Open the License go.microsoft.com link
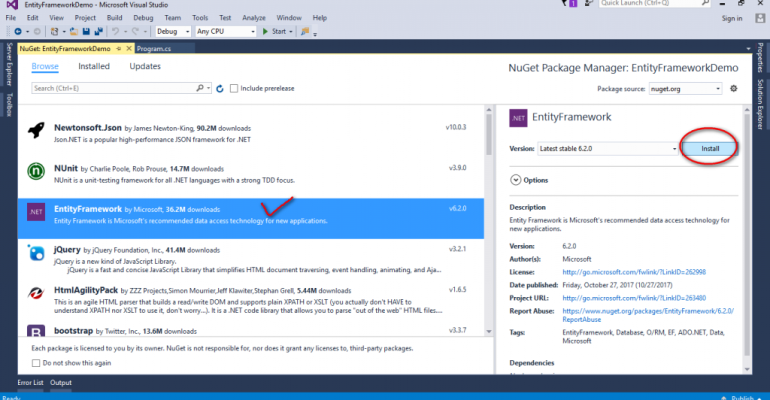Image resolution: width=770 pixels, height=400 pixels. [x=634, y=272]
